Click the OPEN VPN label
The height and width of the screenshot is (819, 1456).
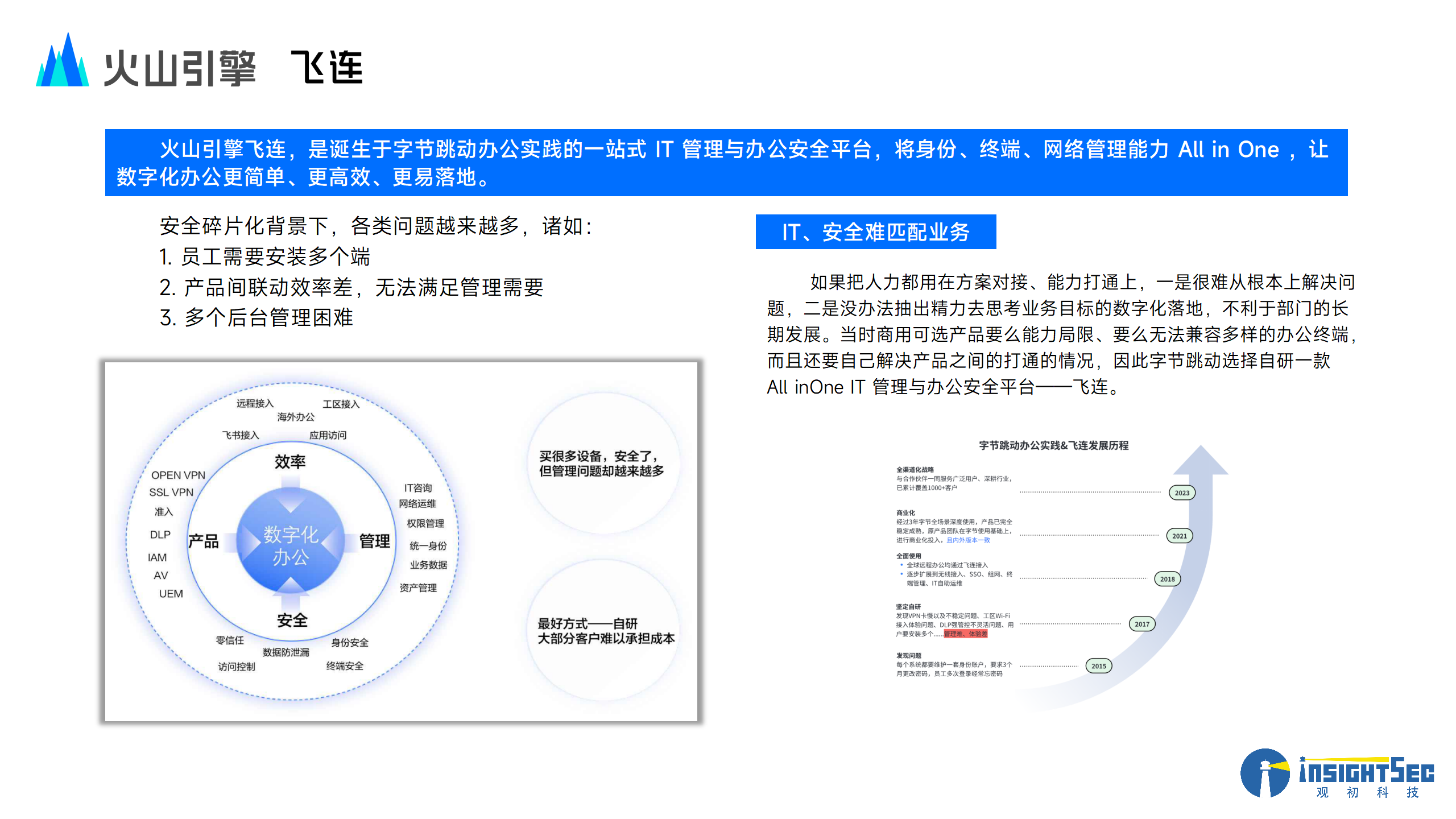point(178,475)
